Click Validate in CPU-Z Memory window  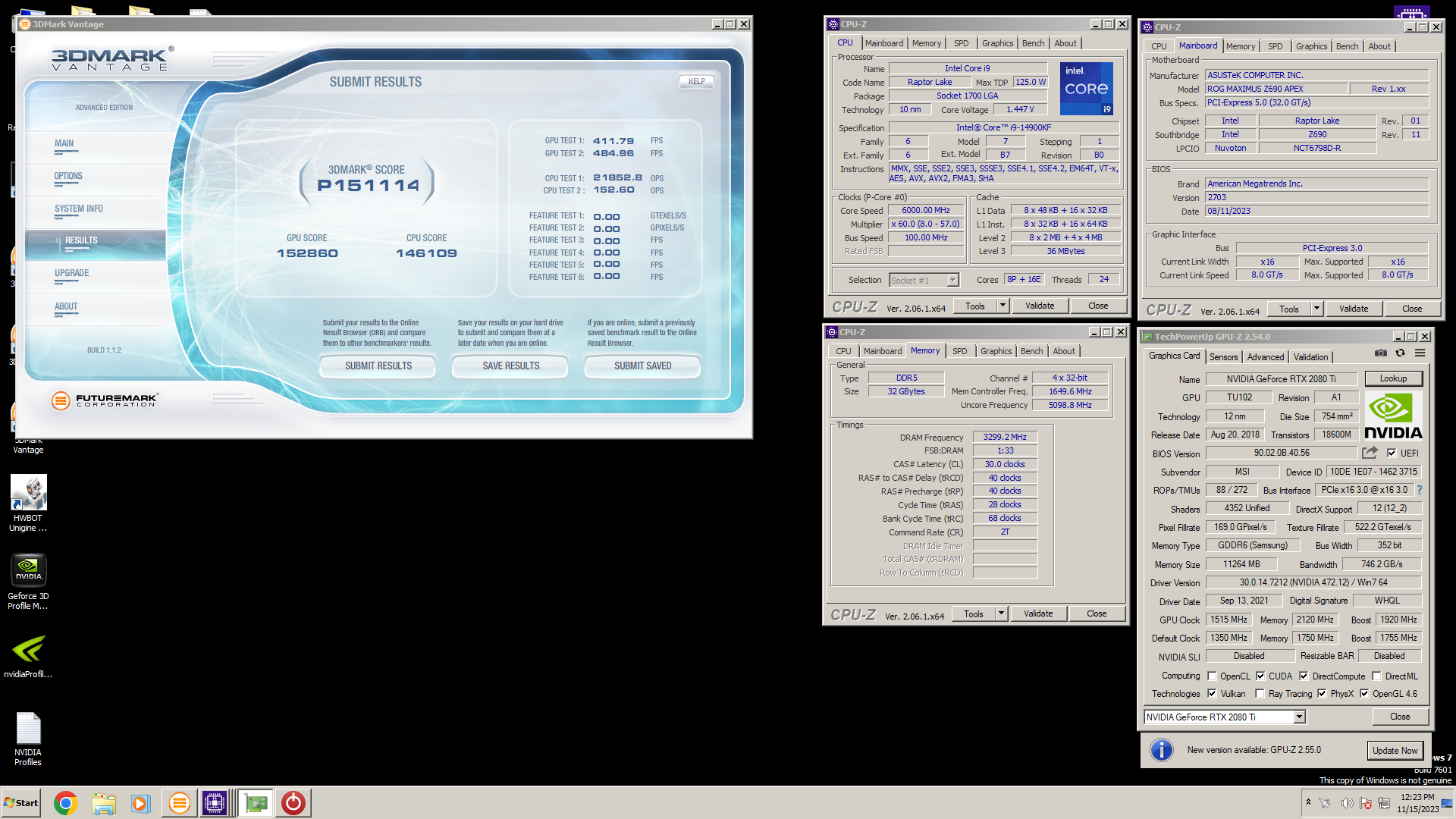click(1038, 613)
